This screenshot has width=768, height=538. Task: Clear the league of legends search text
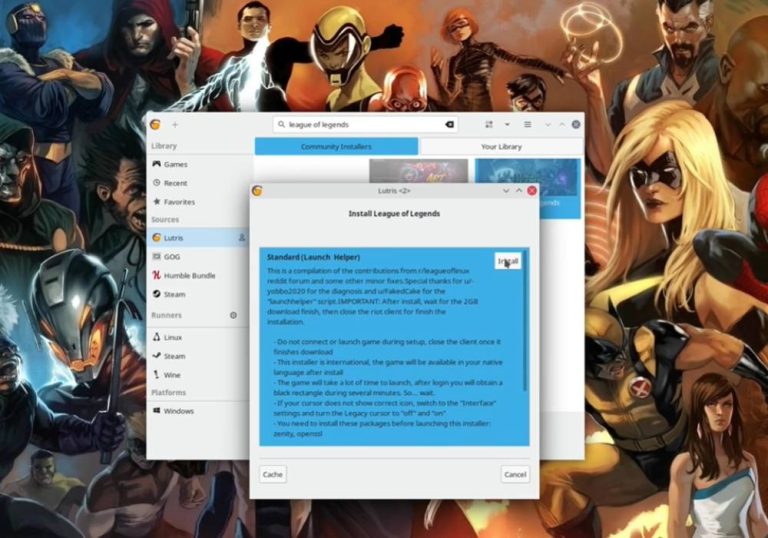(449, 124)
